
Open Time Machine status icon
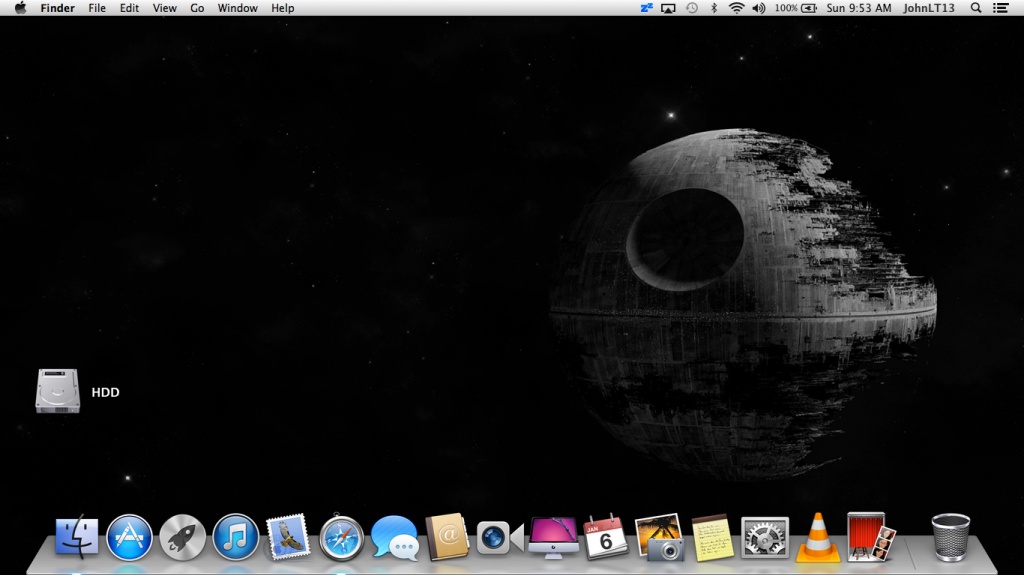(692, 8)
